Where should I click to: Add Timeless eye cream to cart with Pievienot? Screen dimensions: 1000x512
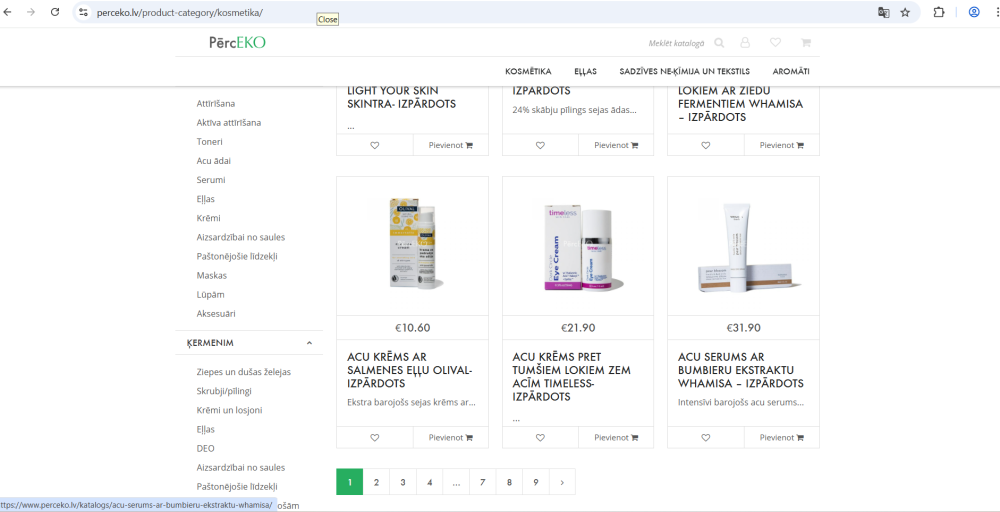pos(615,437)
